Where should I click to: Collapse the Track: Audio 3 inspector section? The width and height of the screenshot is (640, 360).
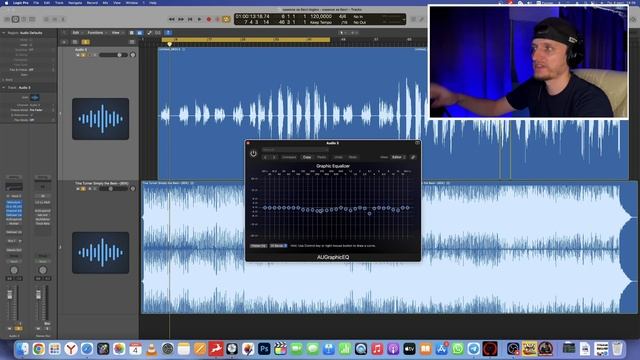pyautogui.click(x=4, y=87)
